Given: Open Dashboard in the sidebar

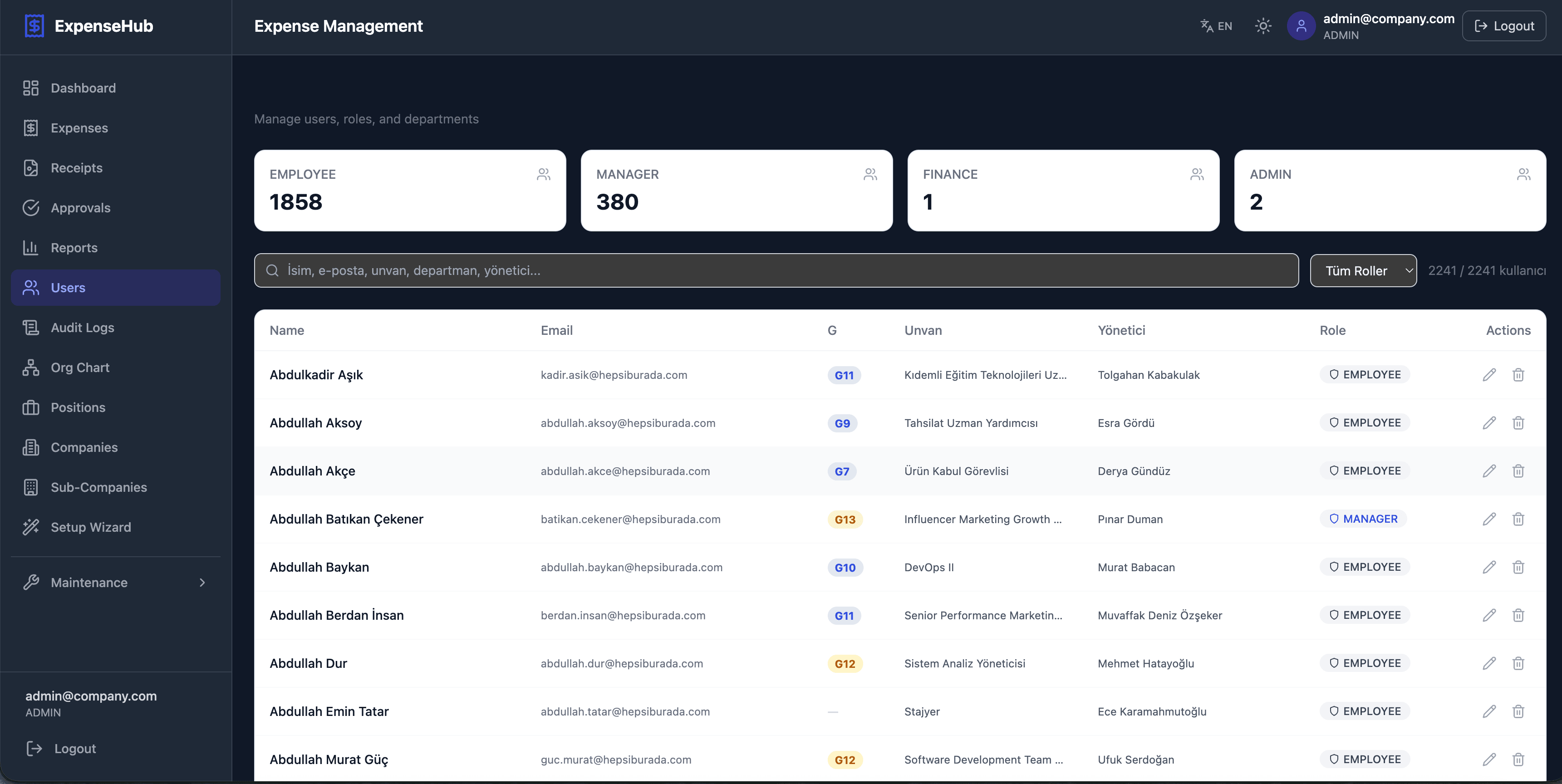Looking at the screenshot, I should (116, 88).
